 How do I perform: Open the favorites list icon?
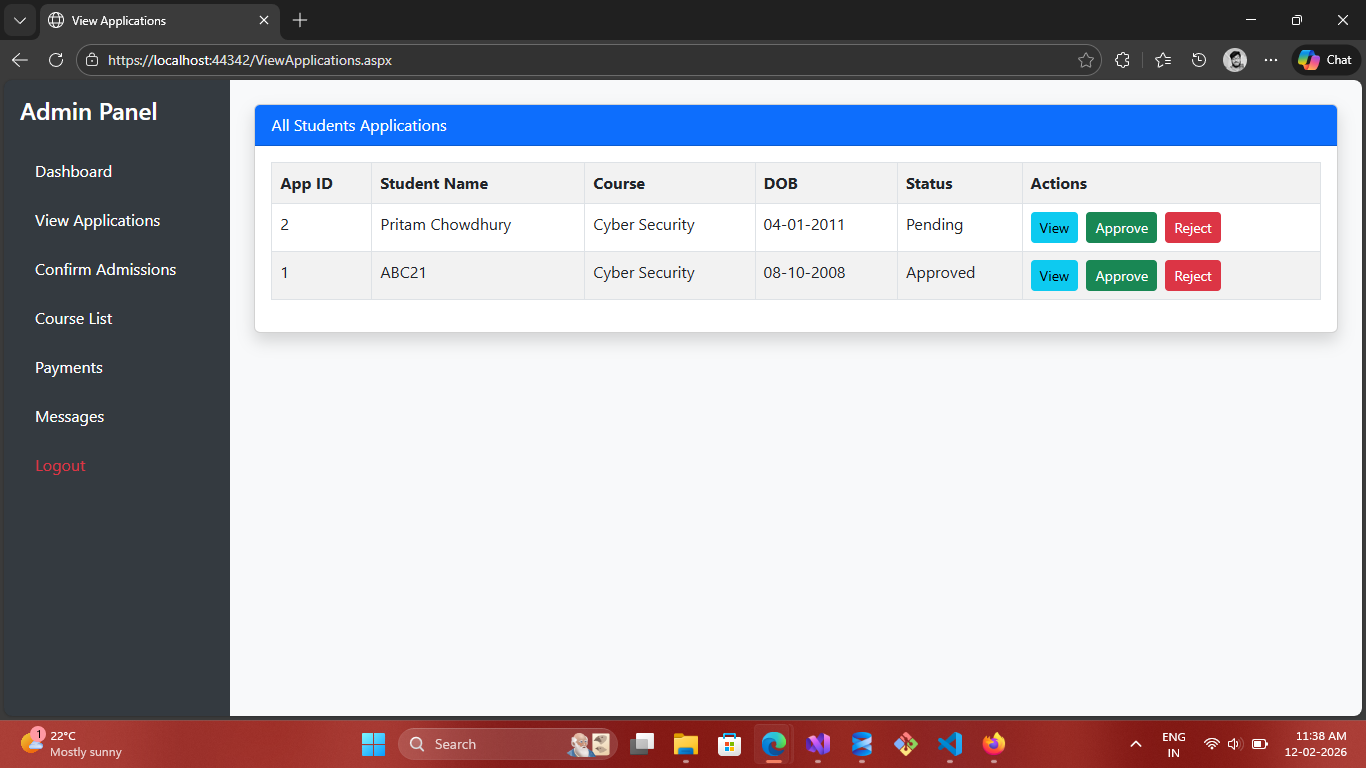click(1162, 60)
